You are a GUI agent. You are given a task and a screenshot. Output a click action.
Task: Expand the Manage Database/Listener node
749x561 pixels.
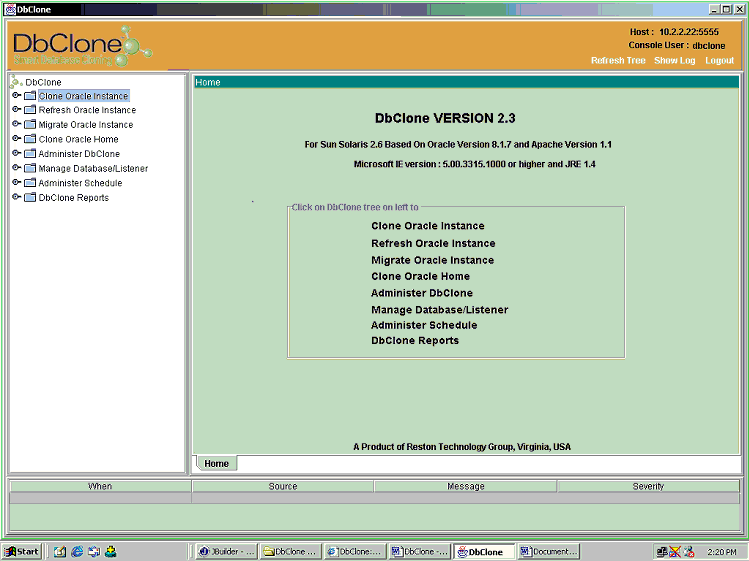(x=16, y=168)
